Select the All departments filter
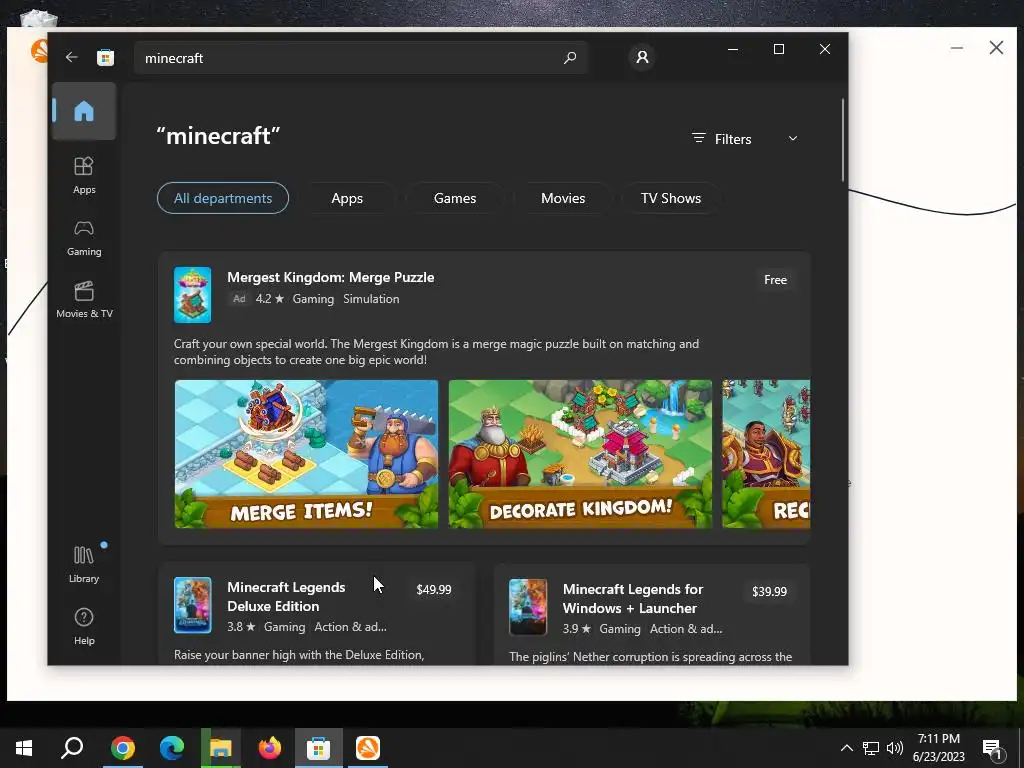The width and height of the screenshot is (1024, 768). pos(223,198)
